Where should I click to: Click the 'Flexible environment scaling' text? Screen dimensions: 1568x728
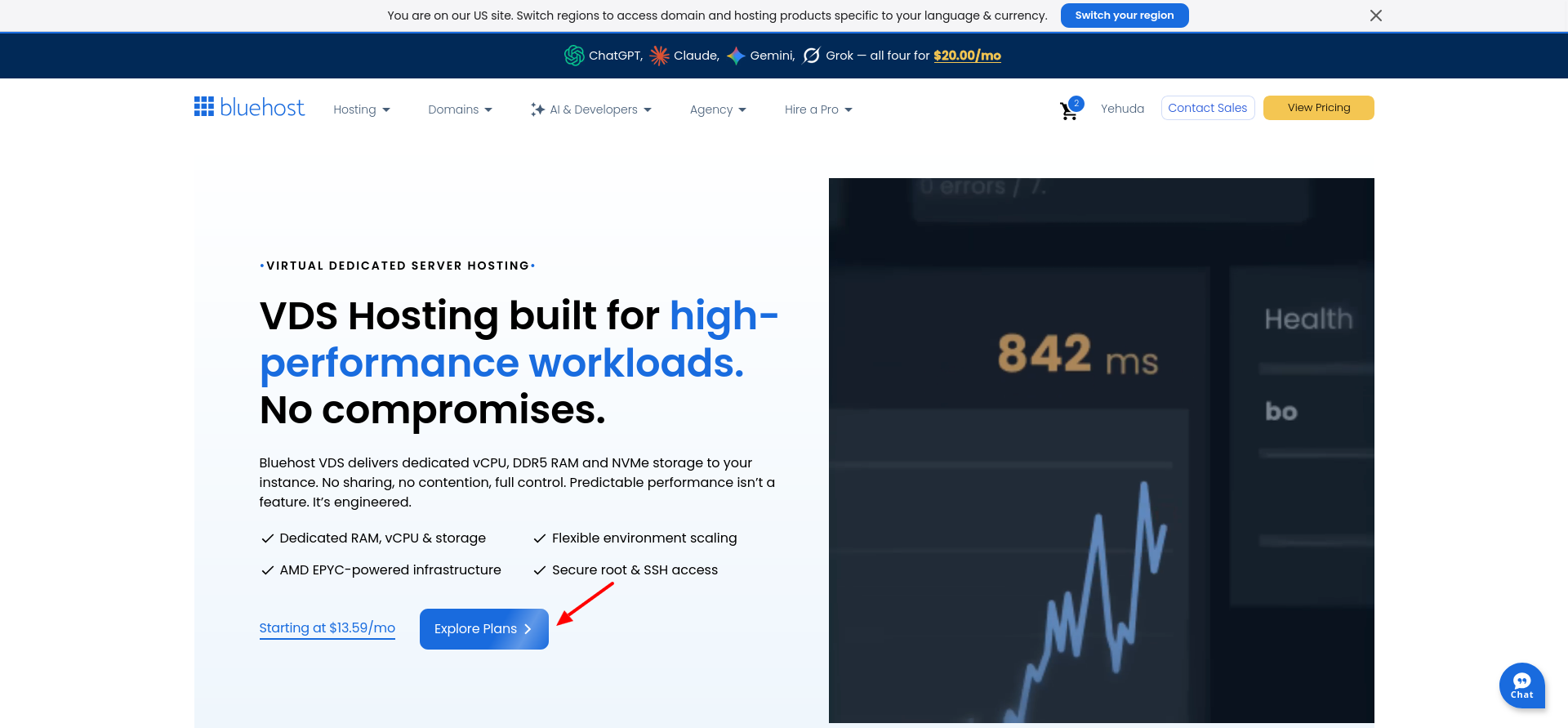[x=644, y=538]
